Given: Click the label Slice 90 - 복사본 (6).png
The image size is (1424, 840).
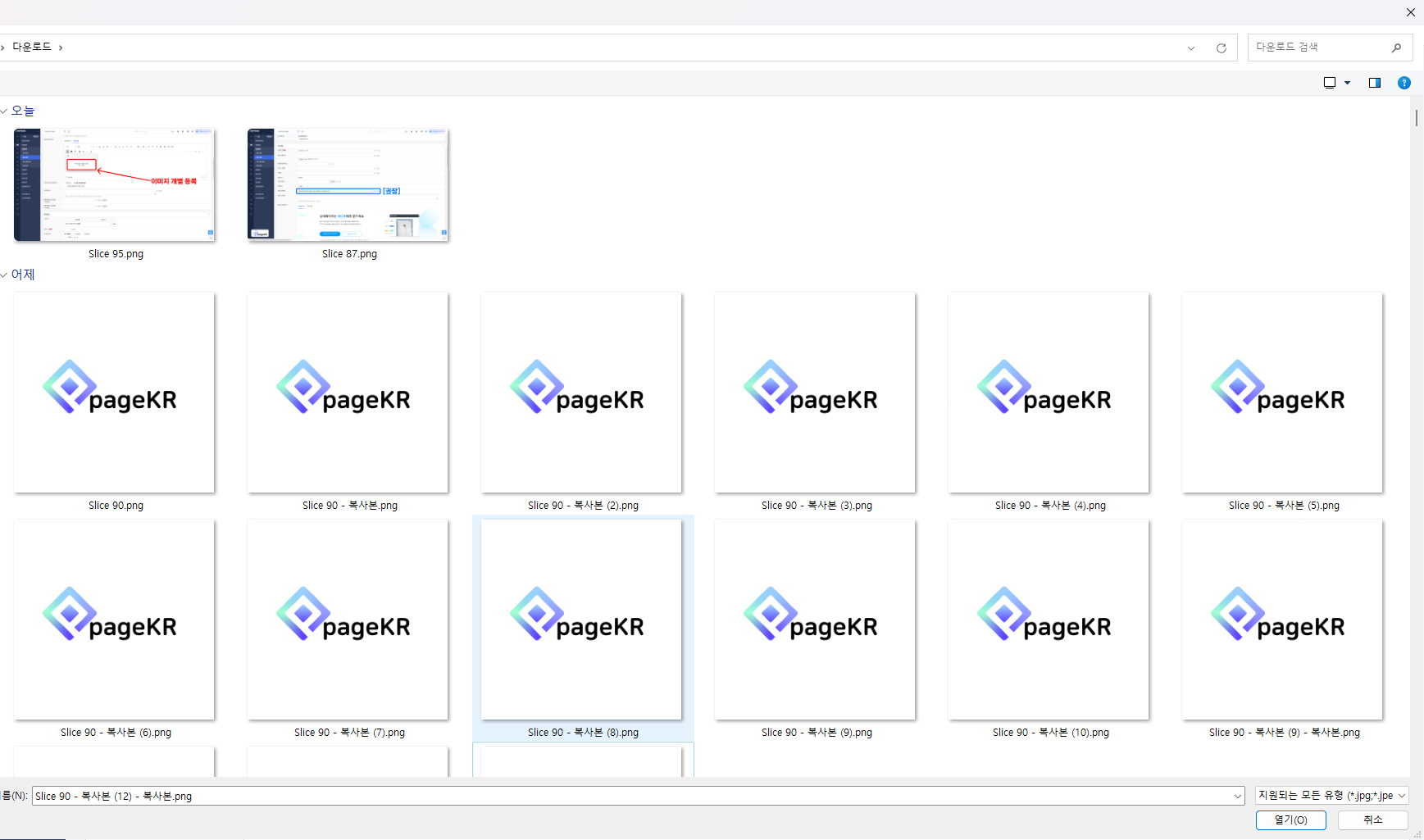Looking at the screenshot, I should [x=116, y=733].
